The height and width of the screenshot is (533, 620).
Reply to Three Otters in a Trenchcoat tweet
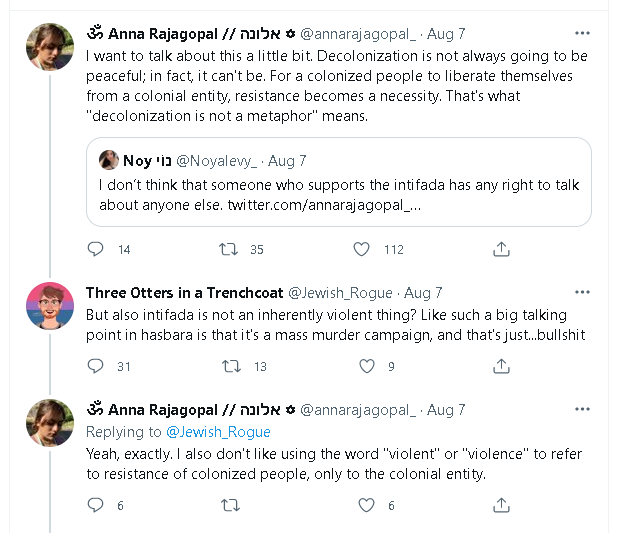[96, 366]
